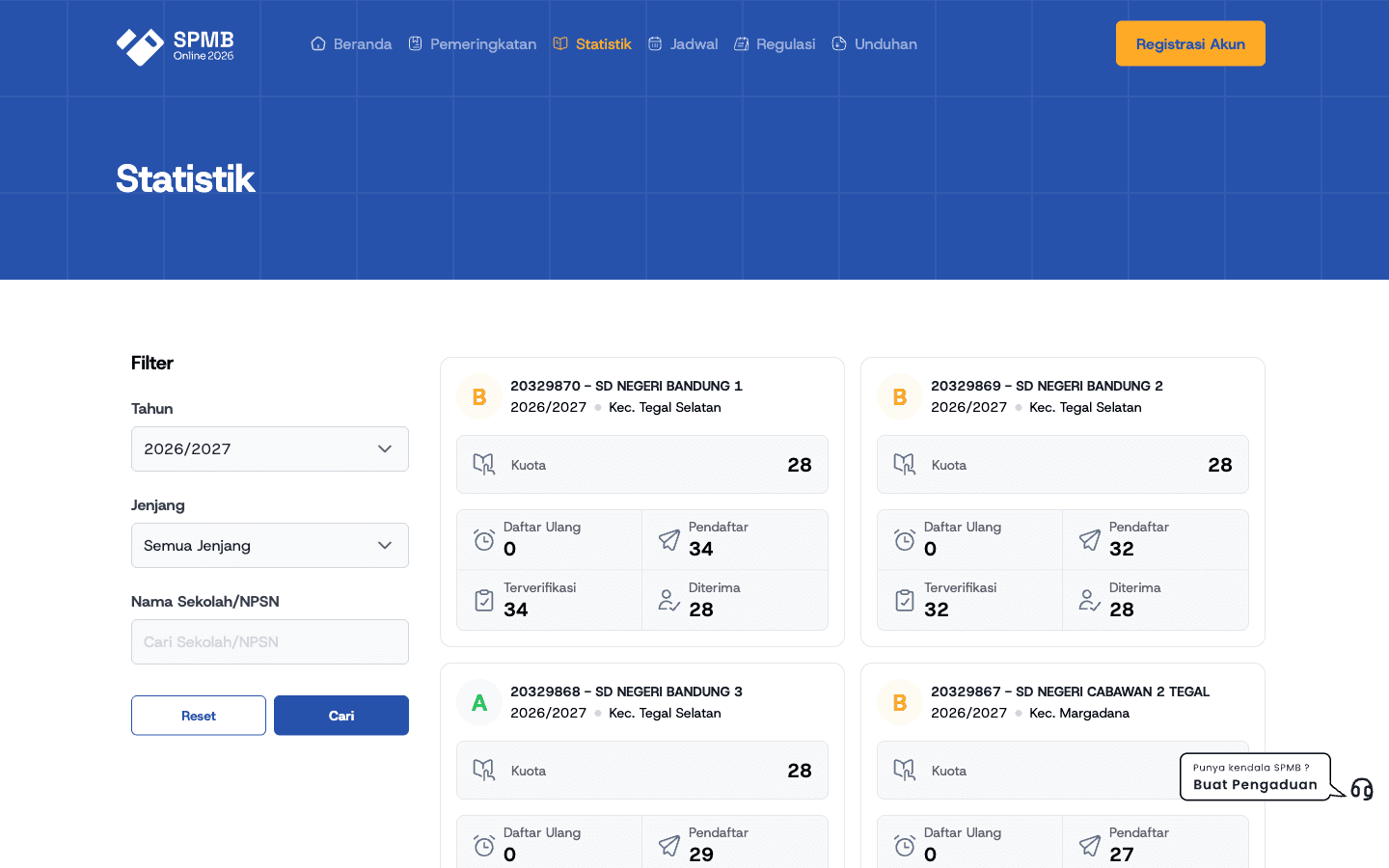Image resolution: width=1389 pixels, height=868 pixels.
Task: Click the Registrasi Akun button
Action: (x=1190, y=43)
